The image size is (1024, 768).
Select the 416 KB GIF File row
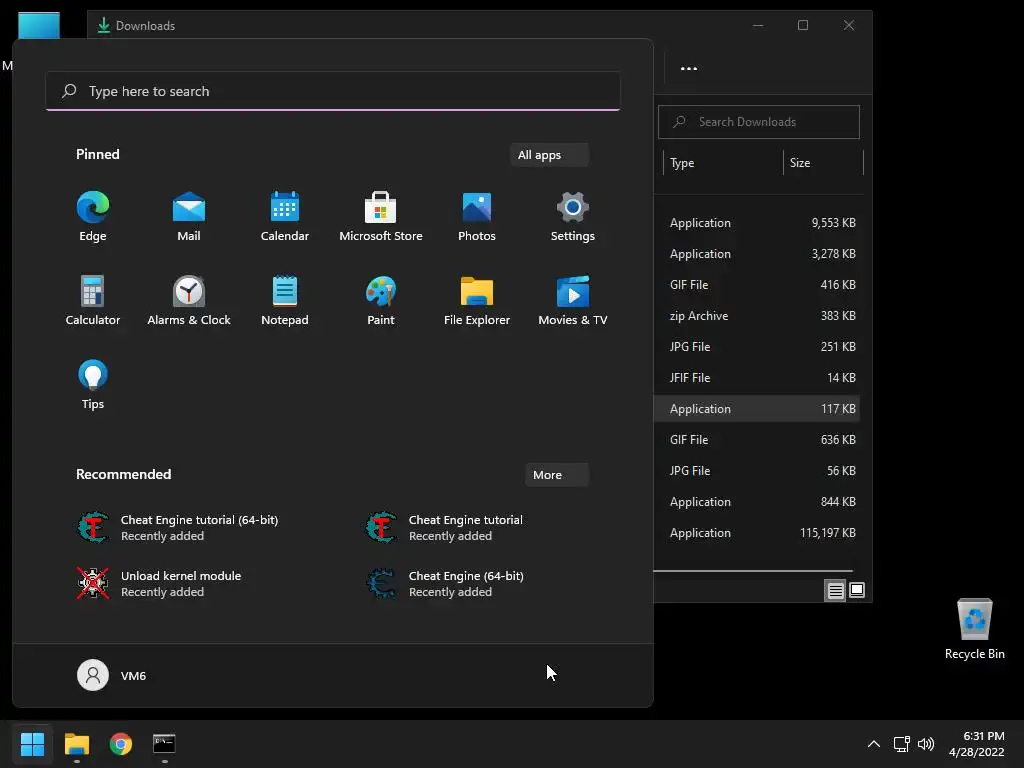click(x=758, y=285)
